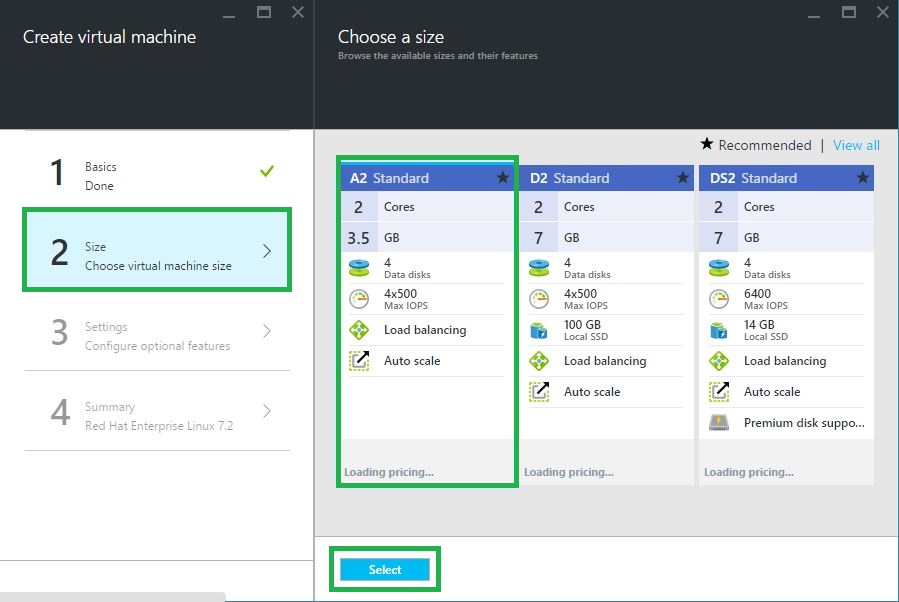Screen dimensions: 899x602
Task: Maximize the Choose a size blade
Action: [x=849, y=12]
